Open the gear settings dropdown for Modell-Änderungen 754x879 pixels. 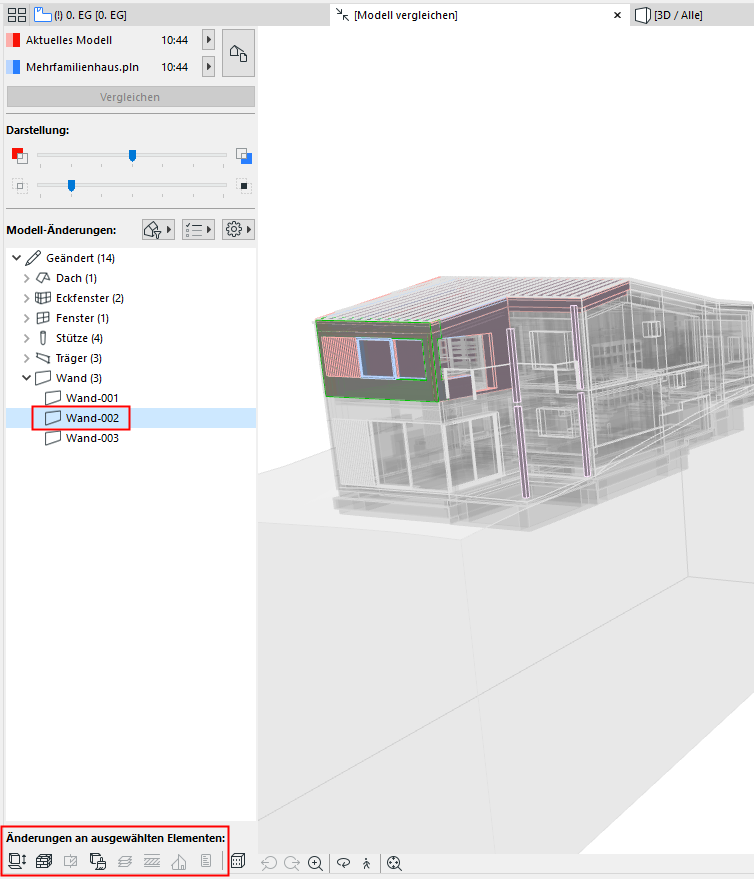tap(238, 229)
